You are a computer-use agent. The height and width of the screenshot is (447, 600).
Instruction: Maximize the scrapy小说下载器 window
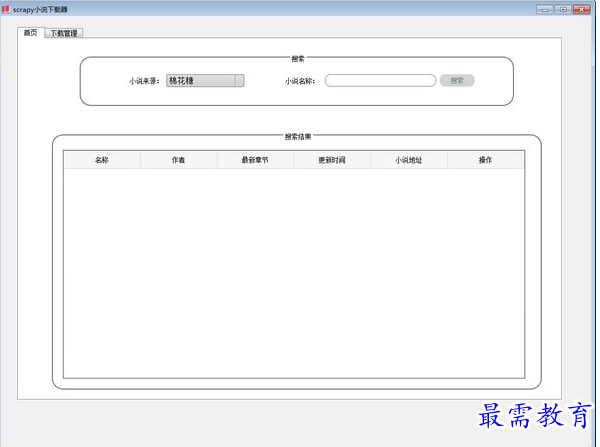563,9
